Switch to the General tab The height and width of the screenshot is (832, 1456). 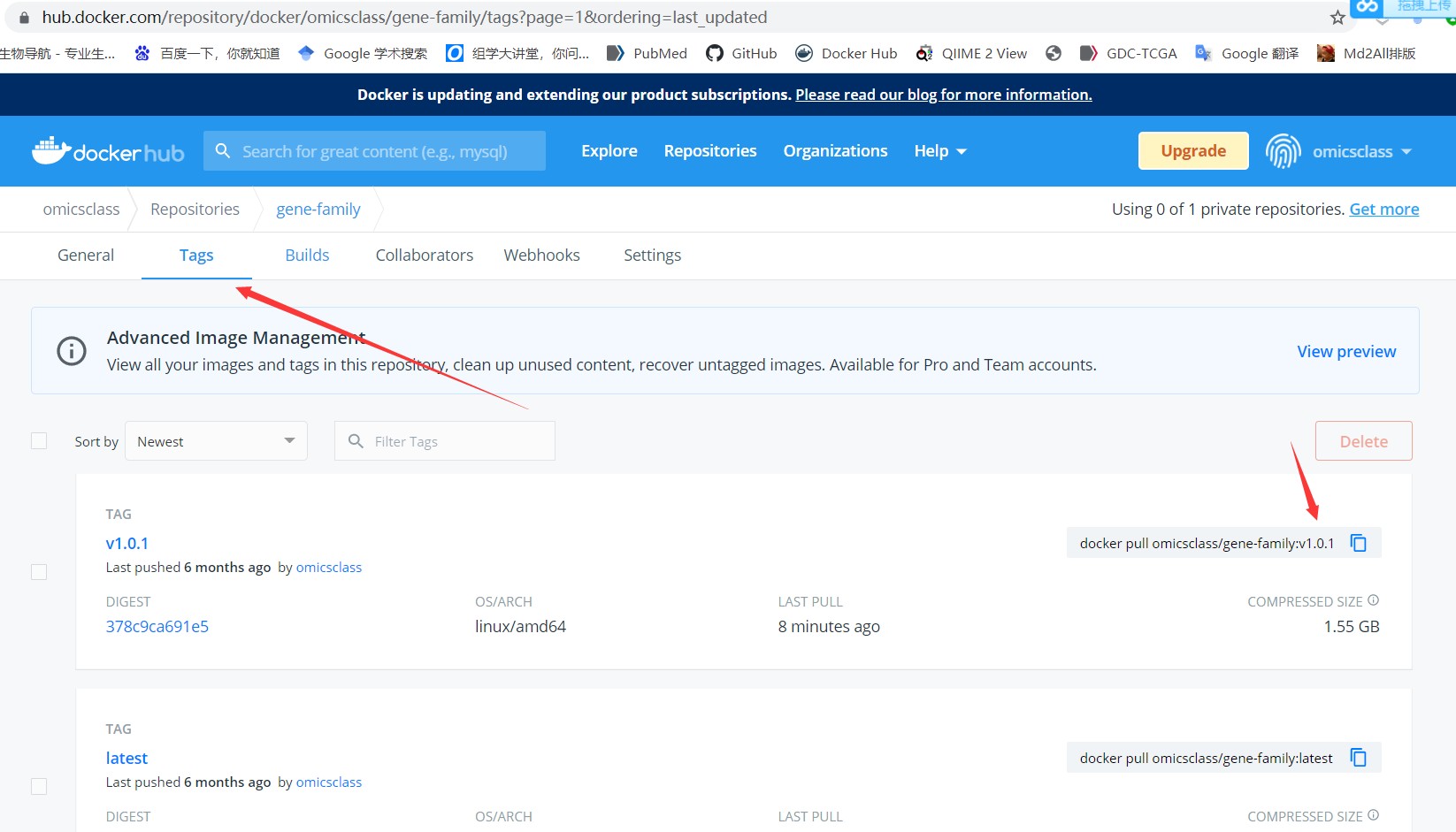point(86,255)
